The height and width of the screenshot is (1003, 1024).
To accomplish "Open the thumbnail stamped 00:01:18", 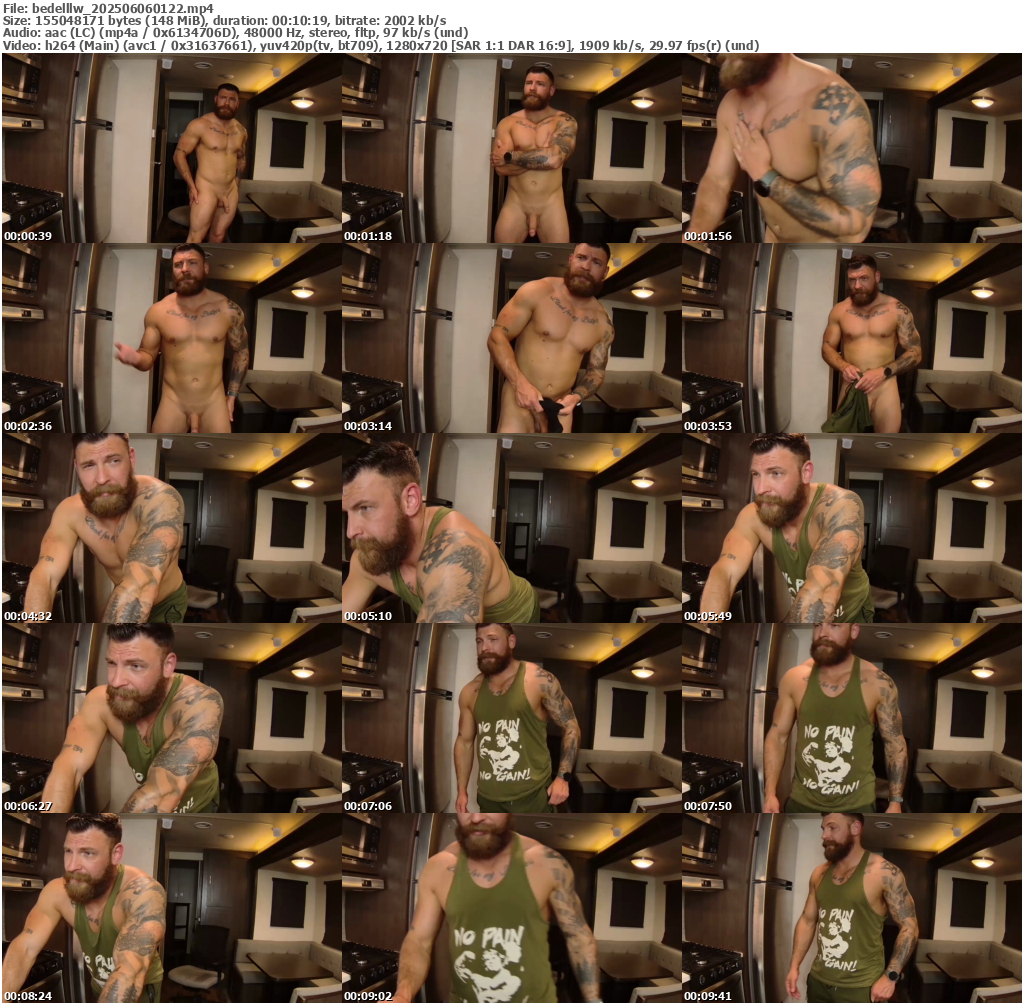I will pyautogui.click(x=511, y=148).
